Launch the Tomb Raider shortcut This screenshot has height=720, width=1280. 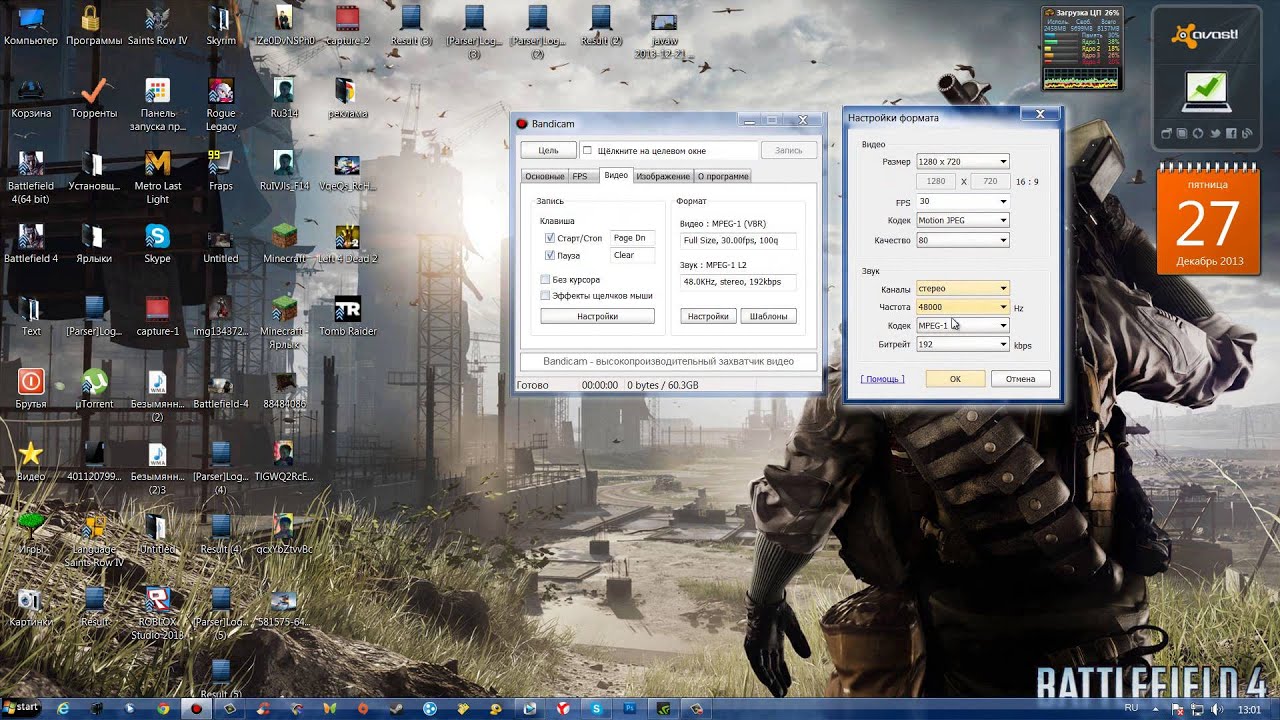coord(347,315)
